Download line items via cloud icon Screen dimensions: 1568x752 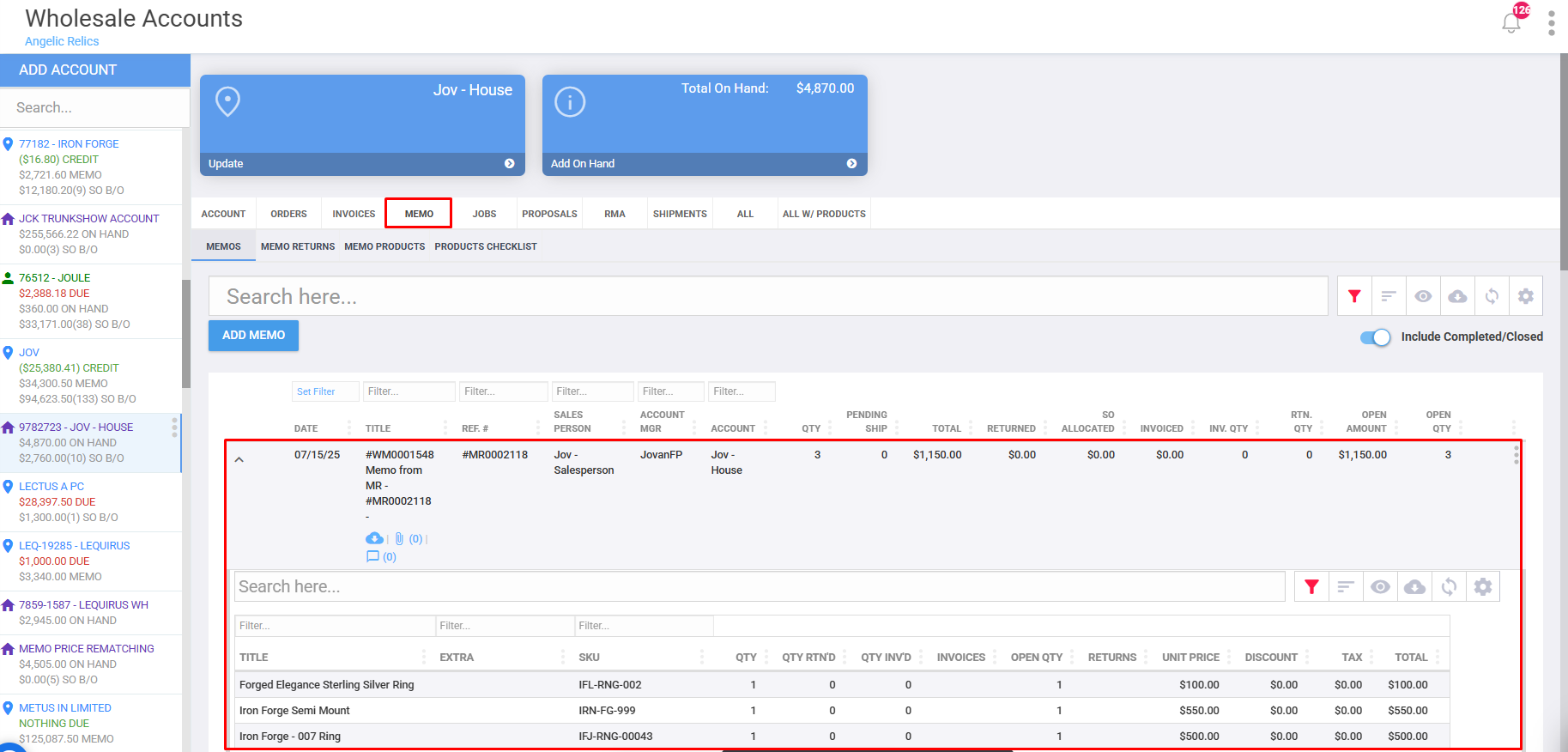click(1414, 586)
